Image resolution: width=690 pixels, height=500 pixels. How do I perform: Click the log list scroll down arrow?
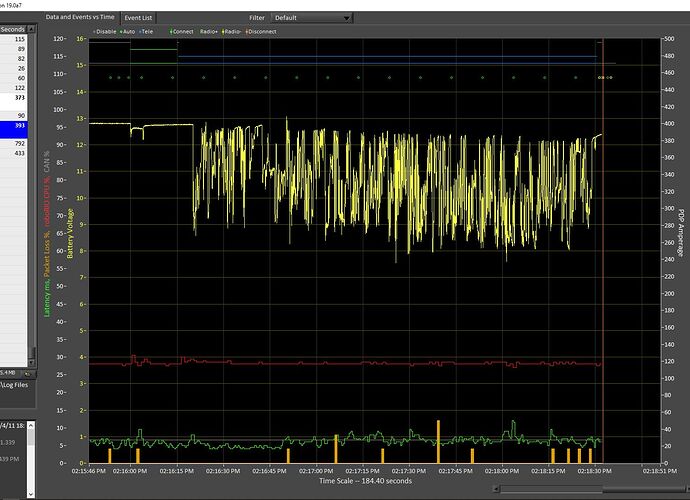pyautogui.click(x=32, y=362)
